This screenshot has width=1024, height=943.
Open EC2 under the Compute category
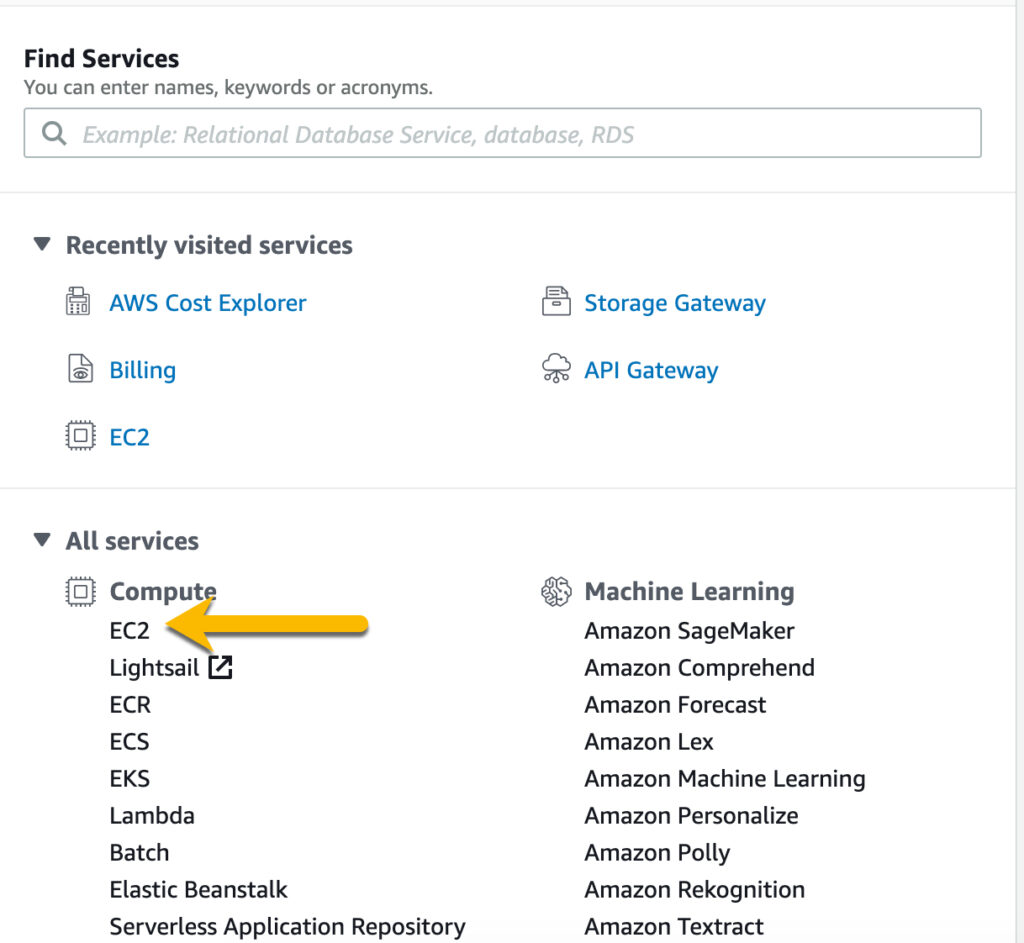129,631
